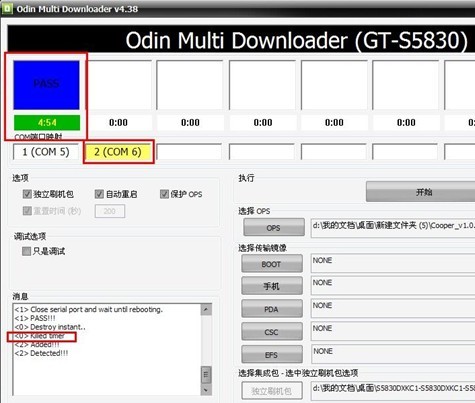The image size is (475, 403).
Task: Click the green 4:54 timer bar
Action: click(47, 122)
